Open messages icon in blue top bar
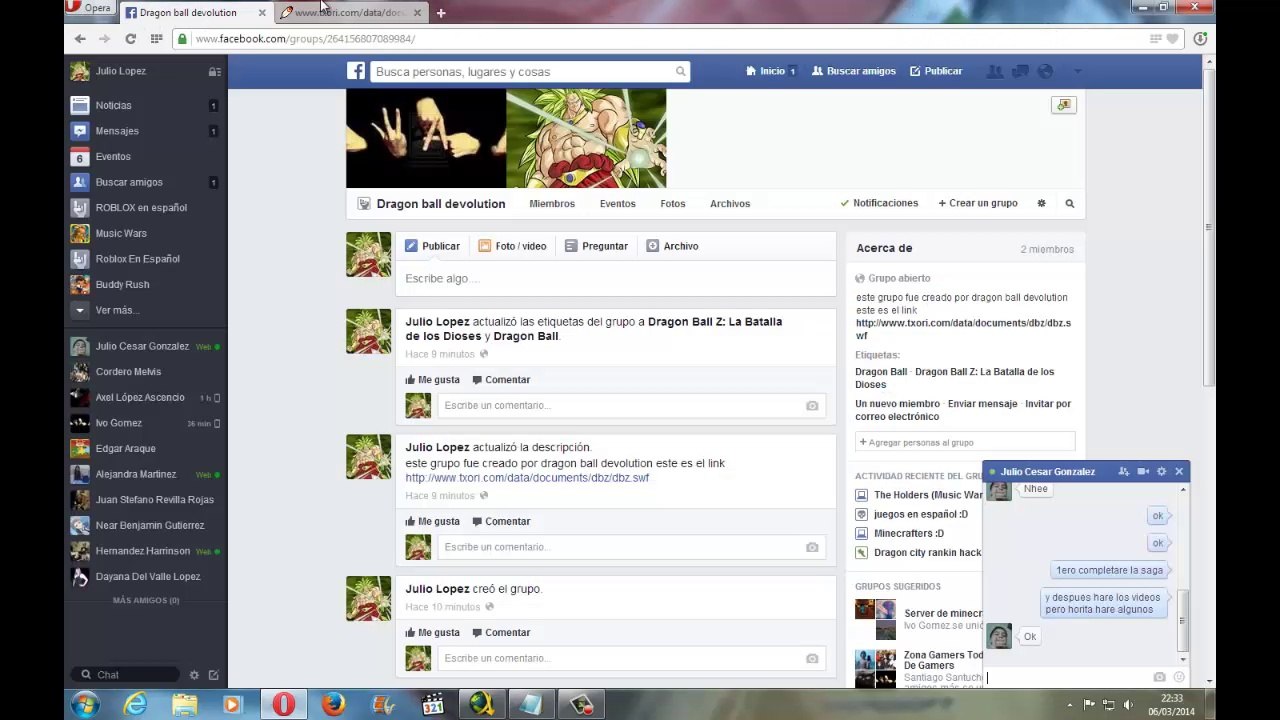The image size is (1280, 720). point(1020,71)
